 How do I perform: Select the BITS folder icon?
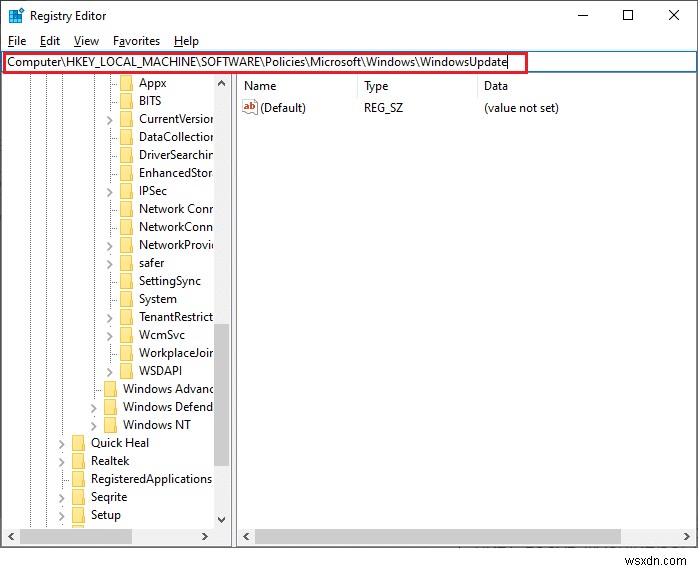pyautogui.click(x=126, y=101)
